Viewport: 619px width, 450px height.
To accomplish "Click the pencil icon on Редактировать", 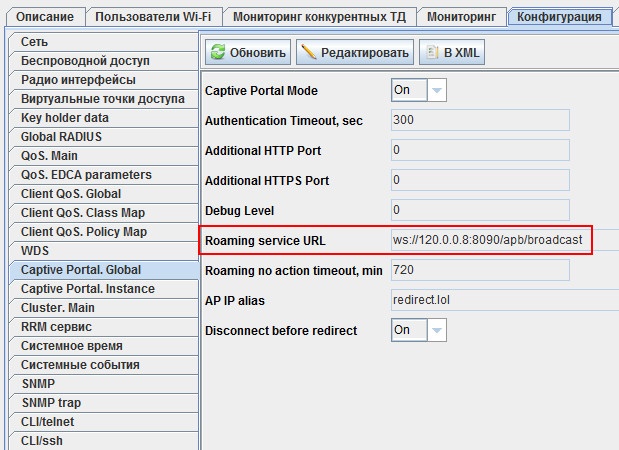I will click(309, 53).
